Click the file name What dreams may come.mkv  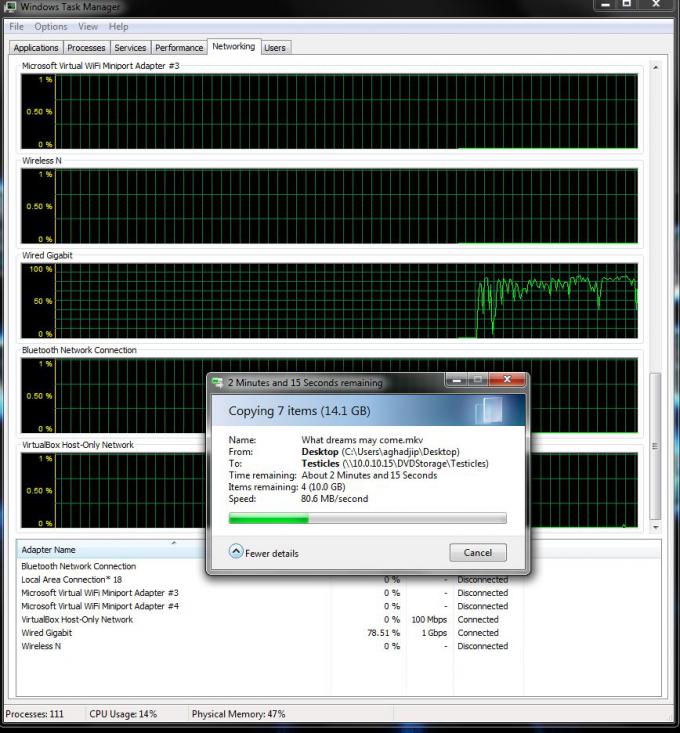[x=362, y=440]
